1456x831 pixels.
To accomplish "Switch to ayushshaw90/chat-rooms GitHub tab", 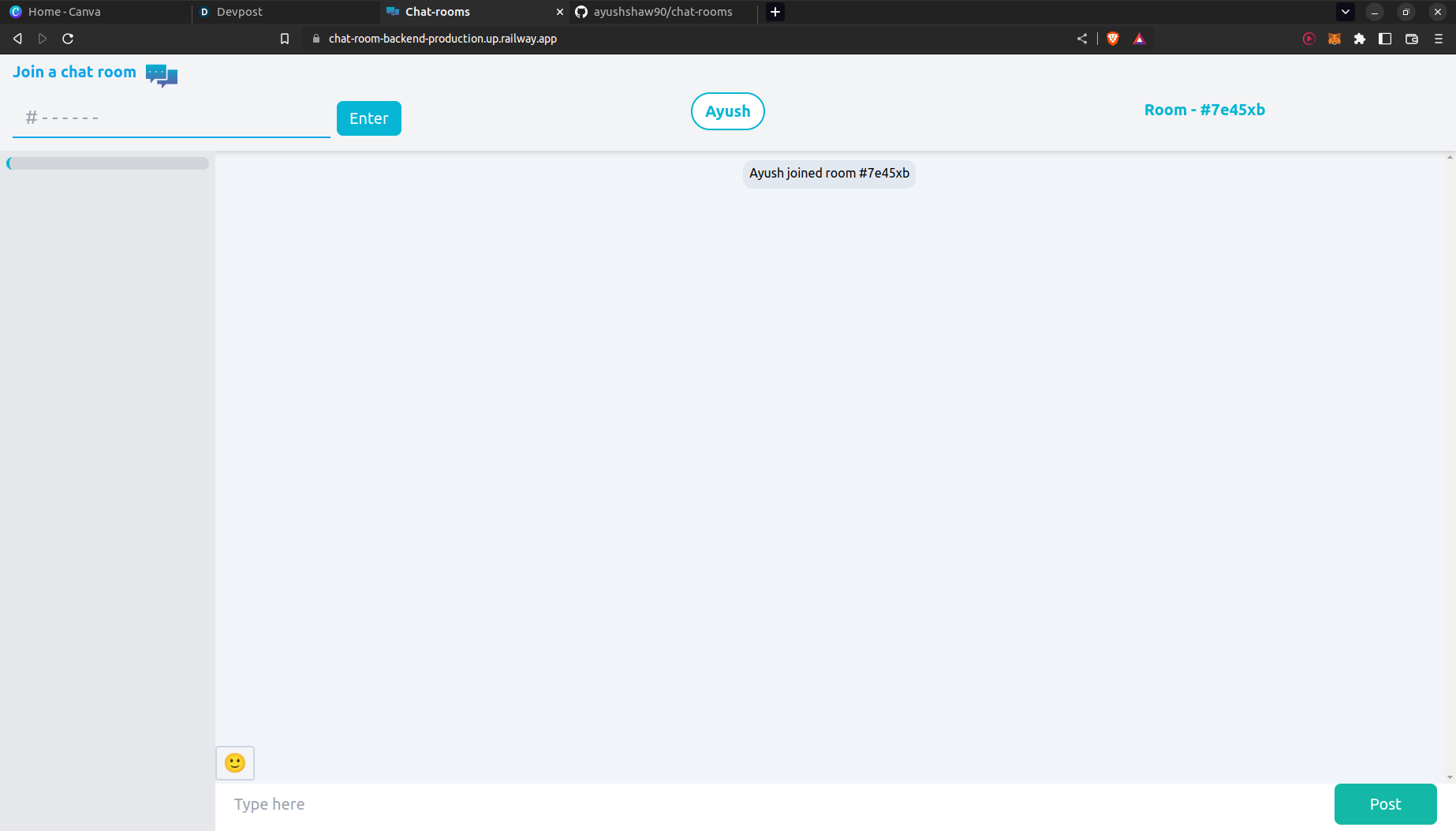I will point(663,12).
